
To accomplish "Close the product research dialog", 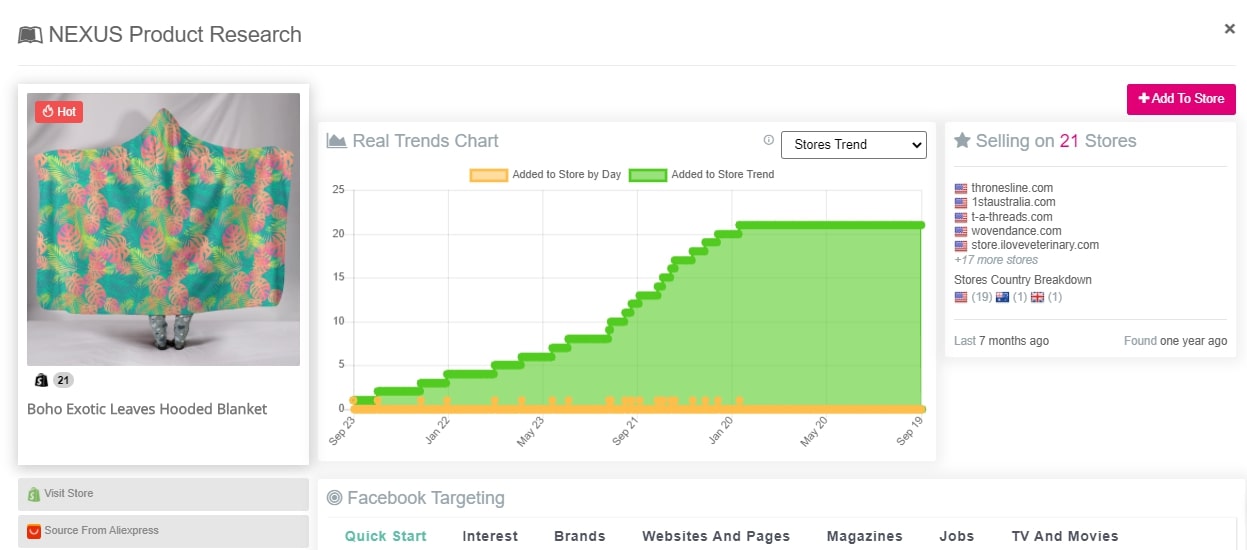I will tap(1229, 29).
